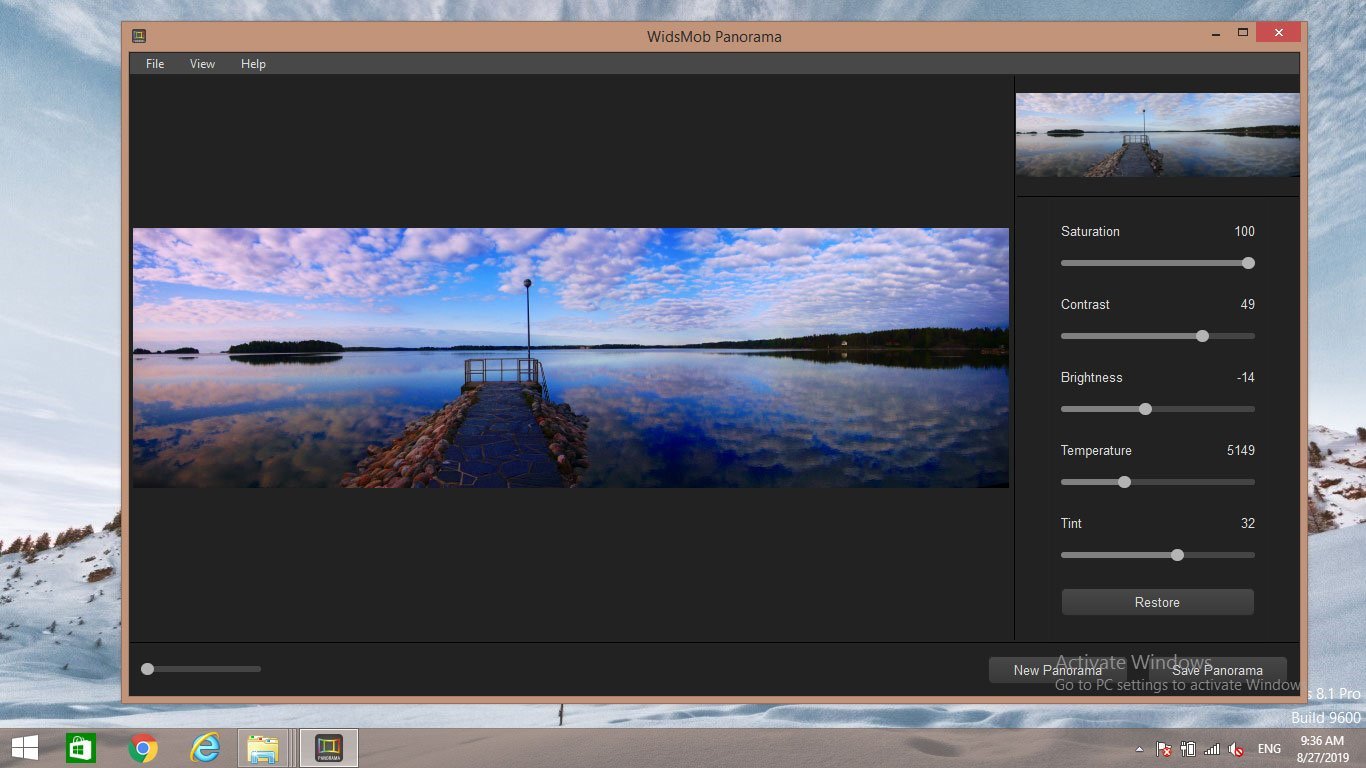Click the Tint label
This screenshot has width=1366, height=768.
coord(1071,523)
